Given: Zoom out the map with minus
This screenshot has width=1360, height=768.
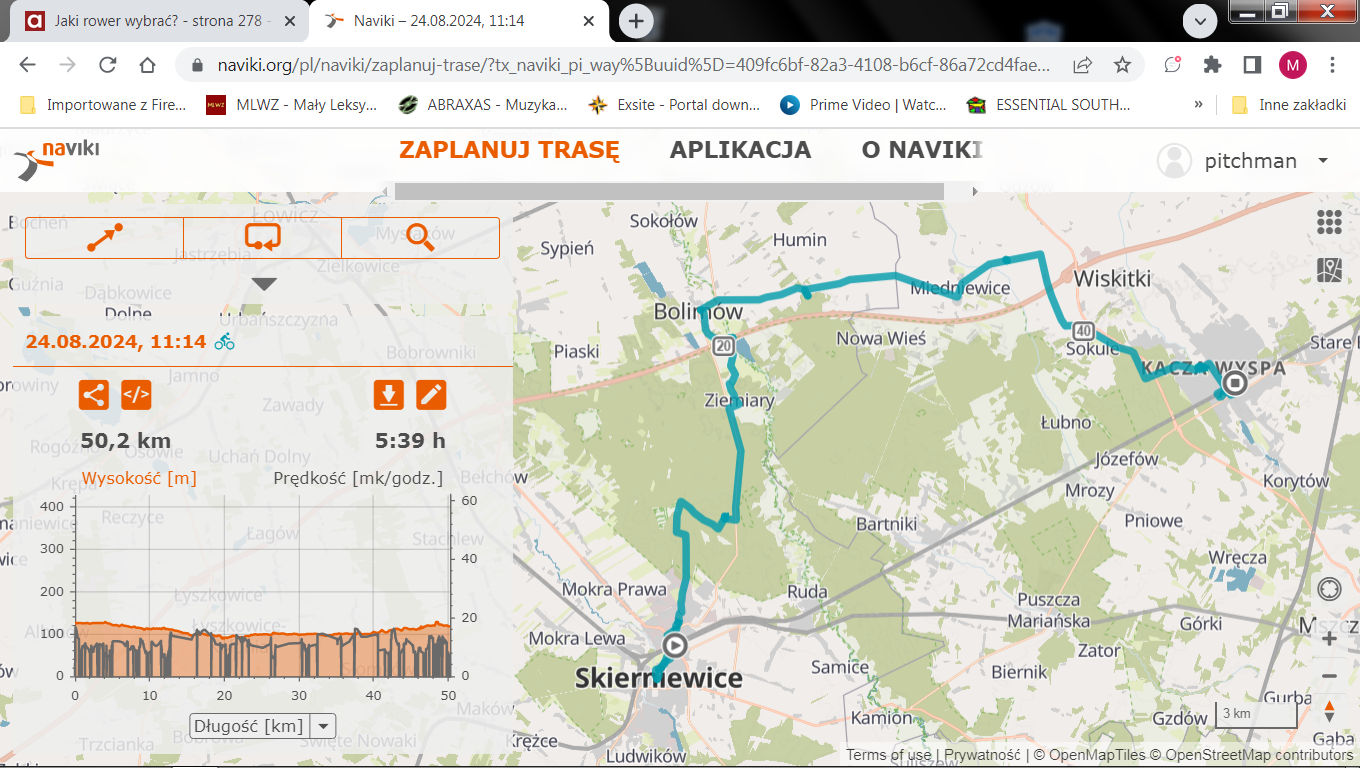Looking at the screenshot, I should (x=1329, y=676).
